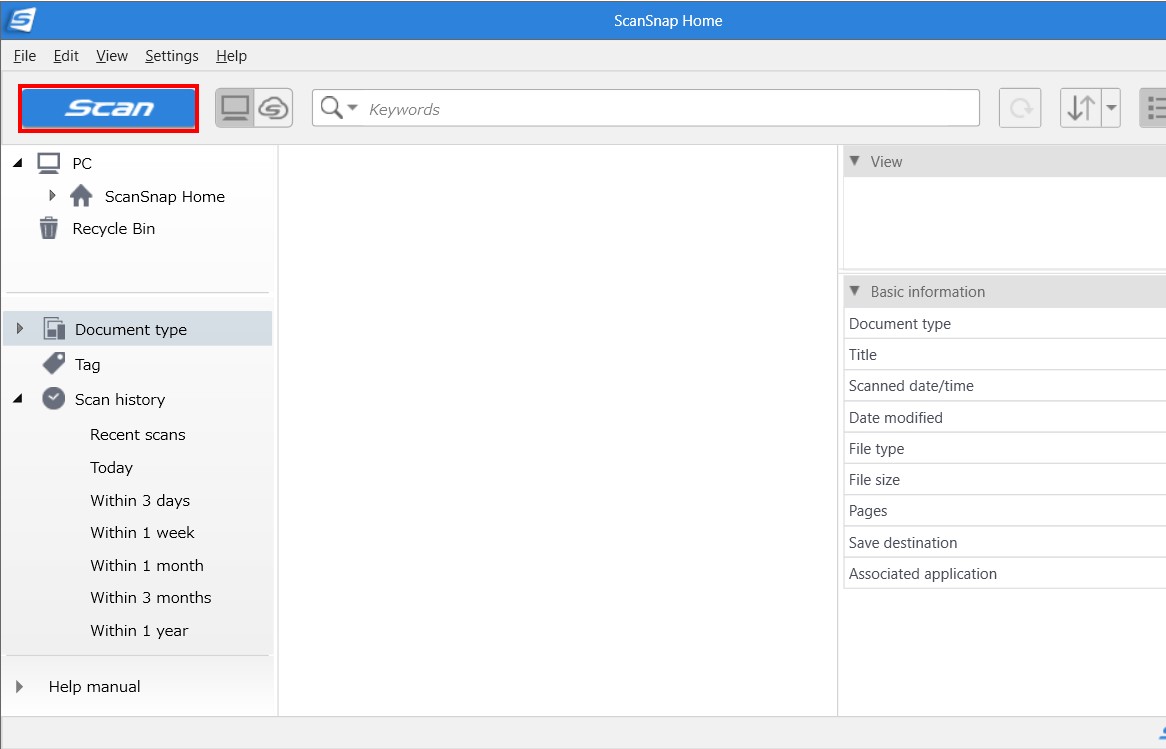Viewport: 1166px width, 749px height.
Task: Click the Scanned date/time row
Action: [x=1005, y=386]
